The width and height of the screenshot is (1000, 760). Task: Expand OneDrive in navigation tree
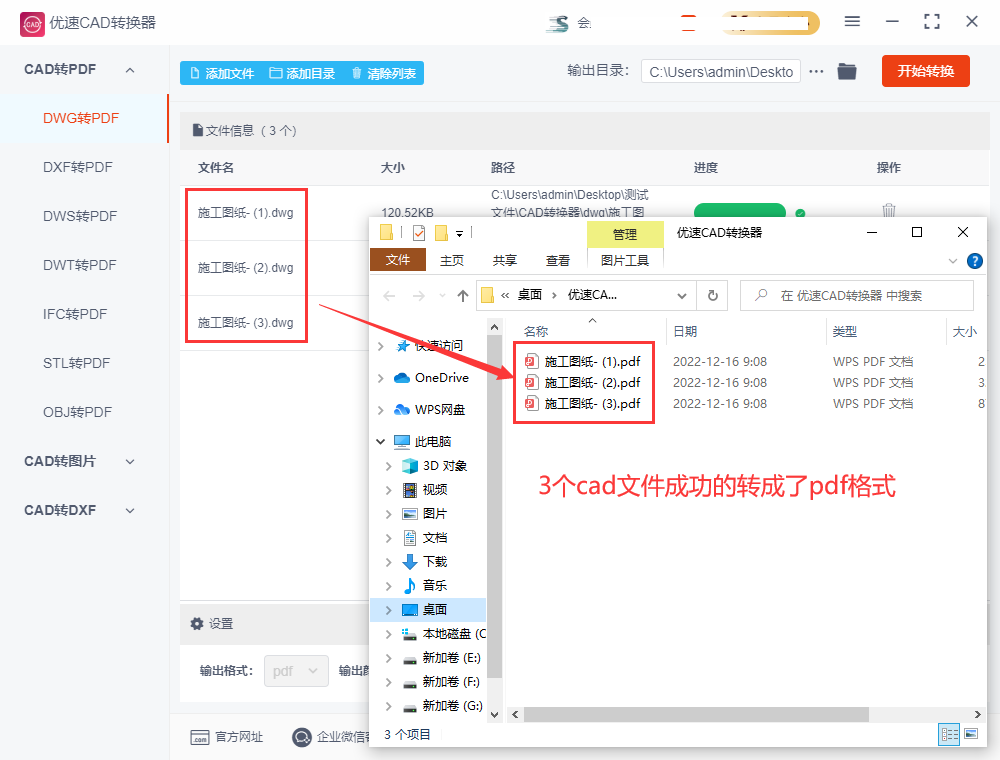pos(381,378)
